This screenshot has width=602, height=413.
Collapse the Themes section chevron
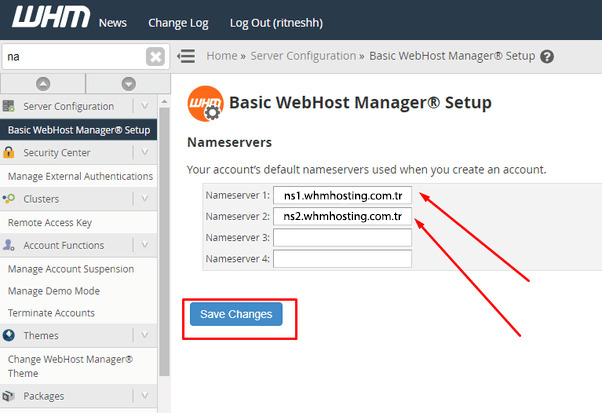(x=145, y=335)
